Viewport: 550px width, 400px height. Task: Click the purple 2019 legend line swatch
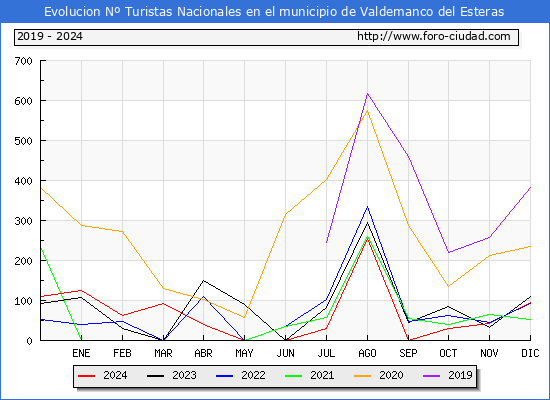pos(431,376)
